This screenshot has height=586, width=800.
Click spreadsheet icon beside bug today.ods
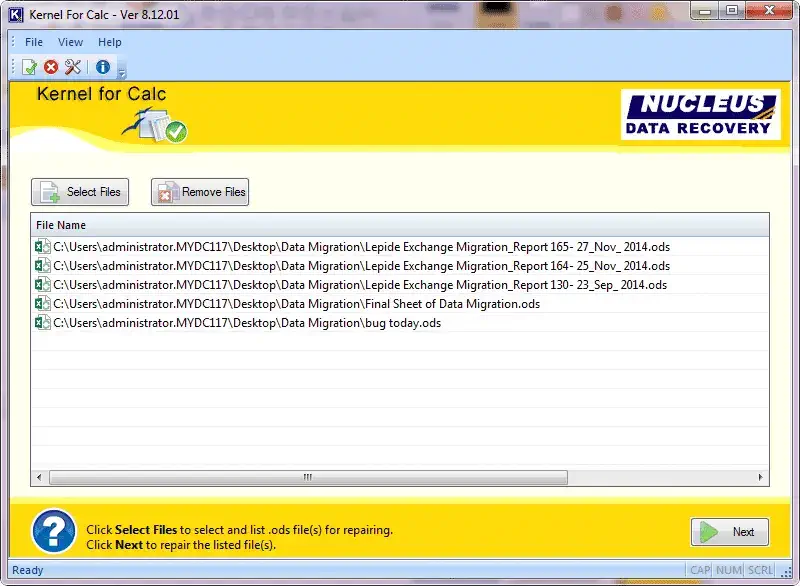pos(42,323)
